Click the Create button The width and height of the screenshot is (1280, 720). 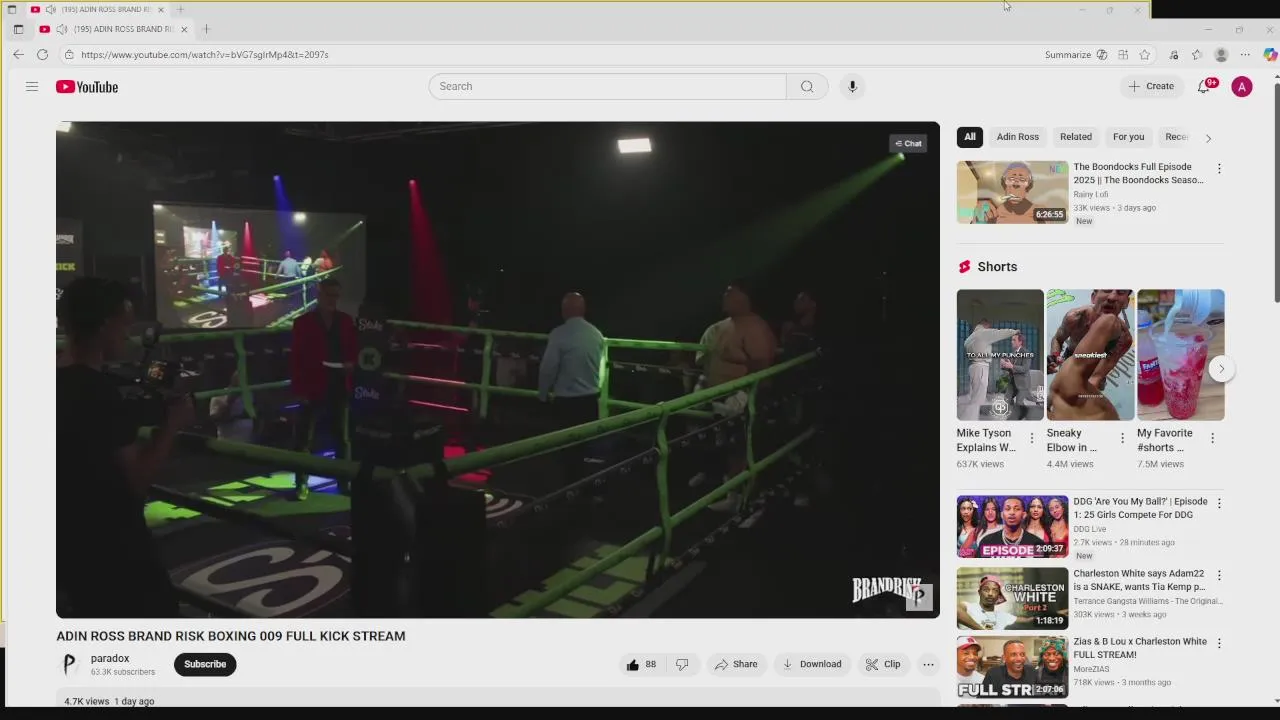[x=1151, y=87]
